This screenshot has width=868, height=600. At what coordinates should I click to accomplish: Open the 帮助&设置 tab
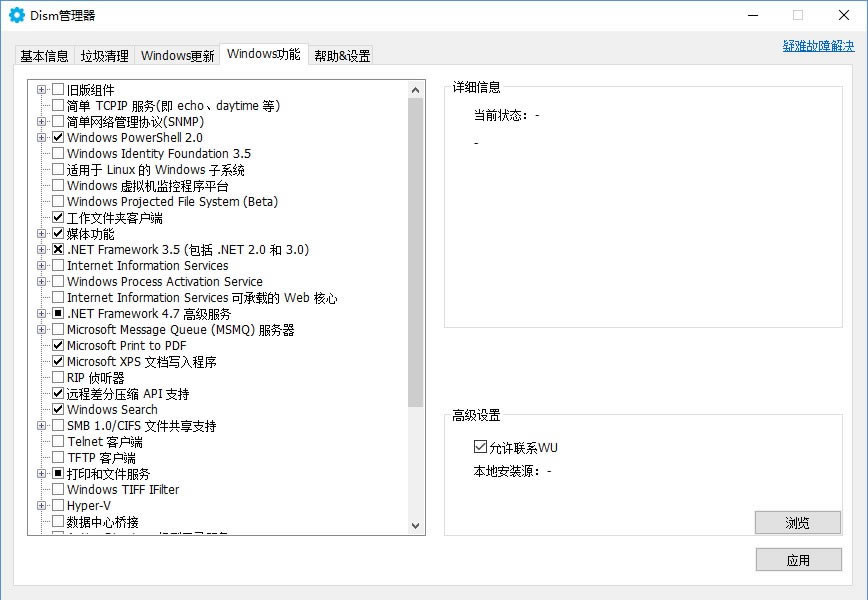point(342,56)
